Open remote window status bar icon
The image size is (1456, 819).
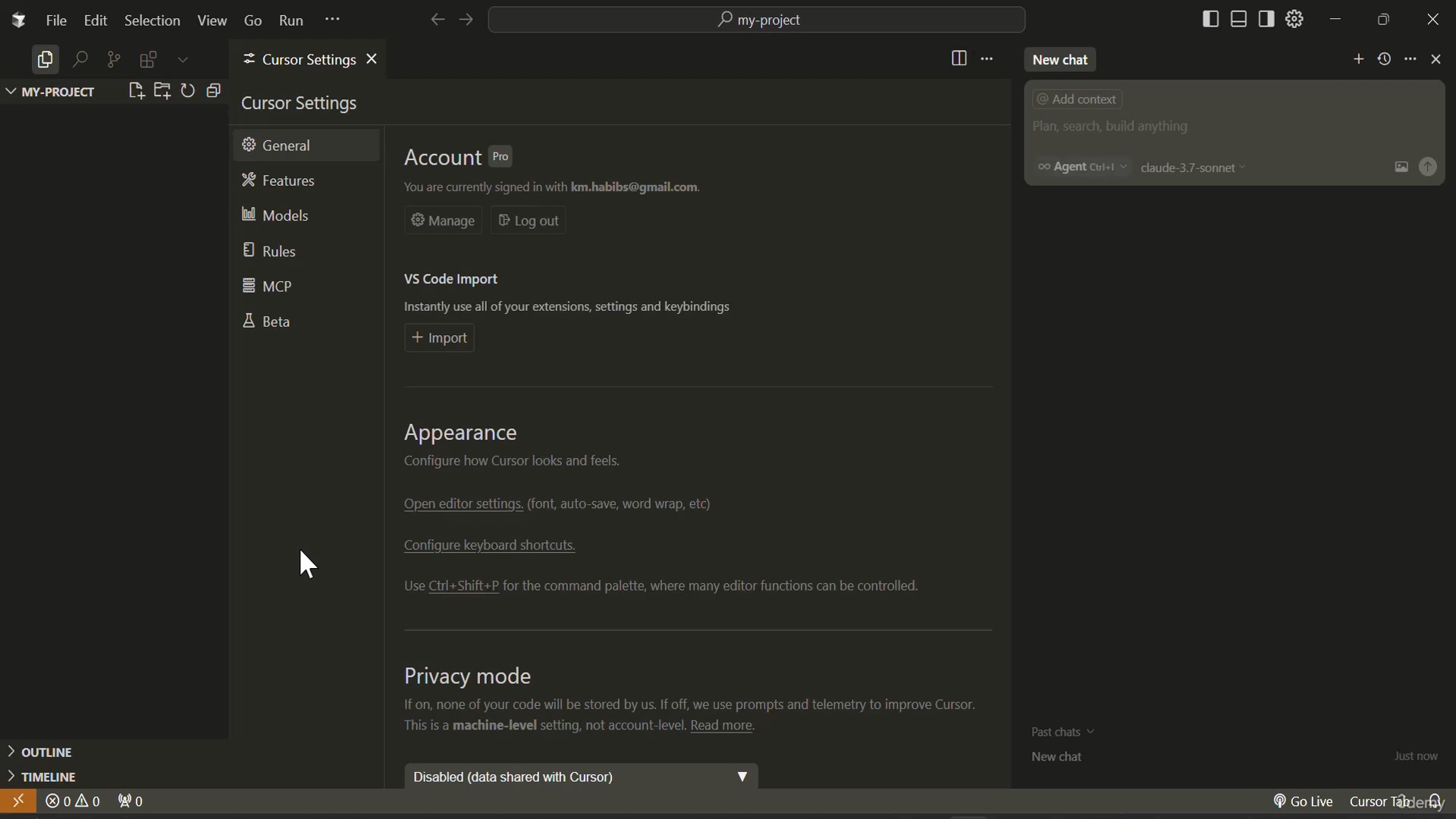(18, 802)
